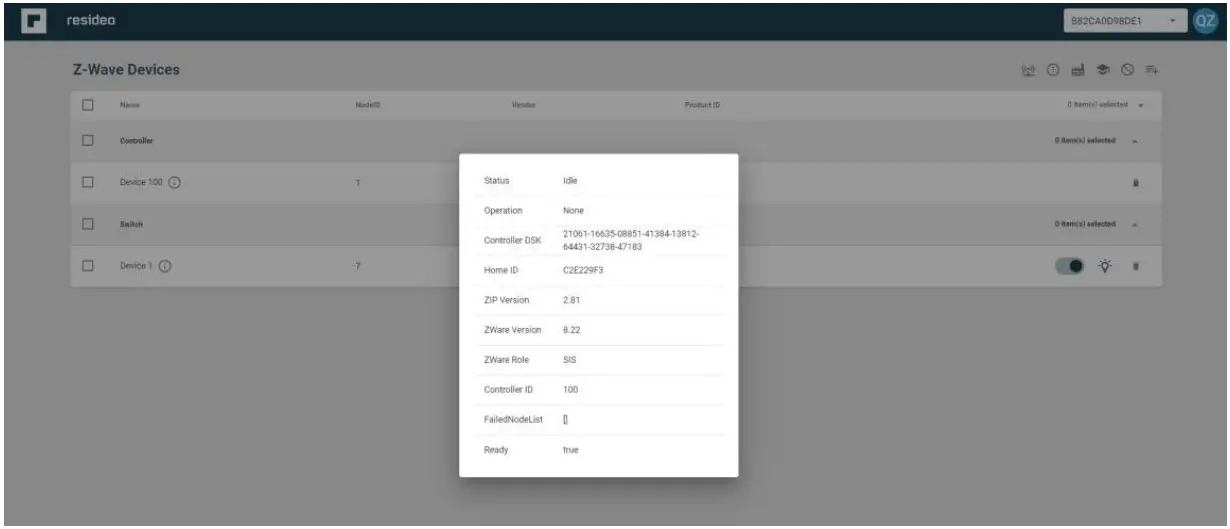The height and width of the screenshot is (529, 1230).
Task: Click info icon beside Device 100
Action: tap(175, 183)
